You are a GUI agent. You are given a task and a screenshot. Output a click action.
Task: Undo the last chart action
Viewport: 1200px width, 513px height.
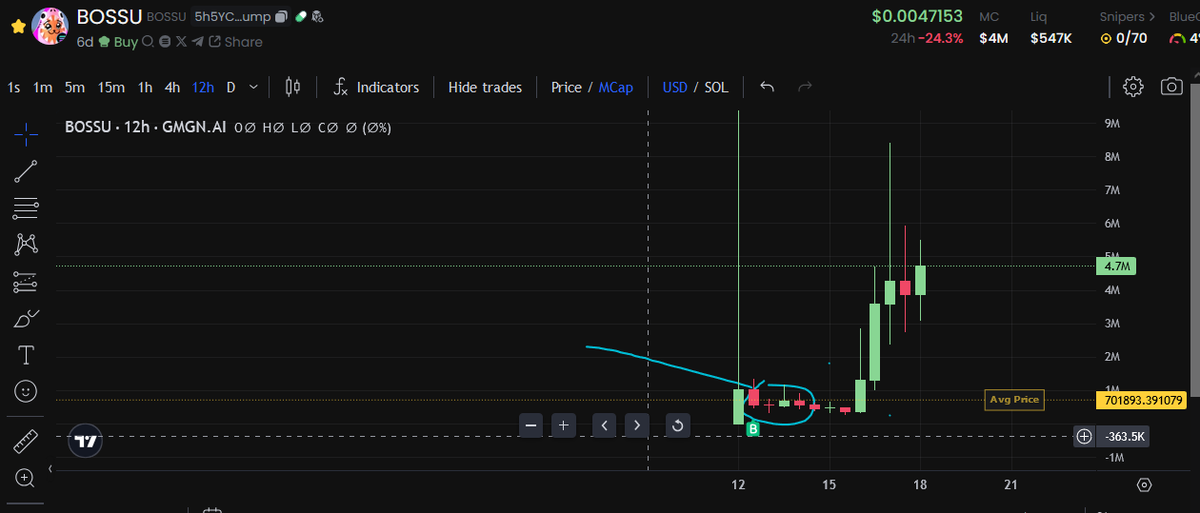point(767,87)
